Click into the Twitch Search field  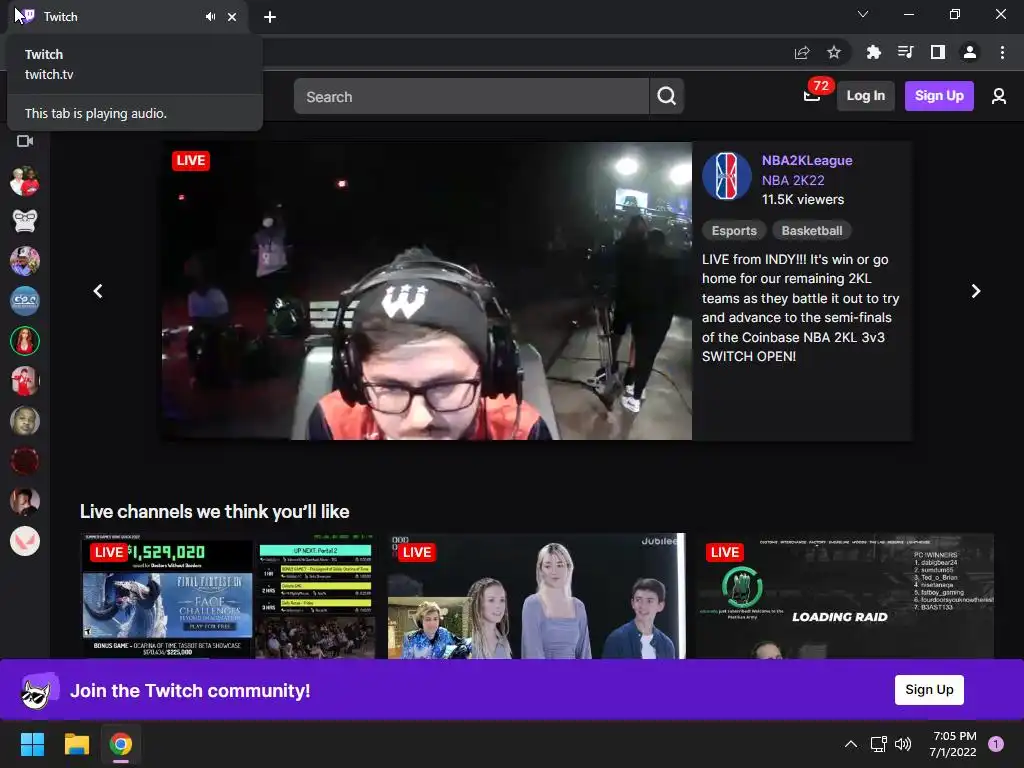click(471, 97)
